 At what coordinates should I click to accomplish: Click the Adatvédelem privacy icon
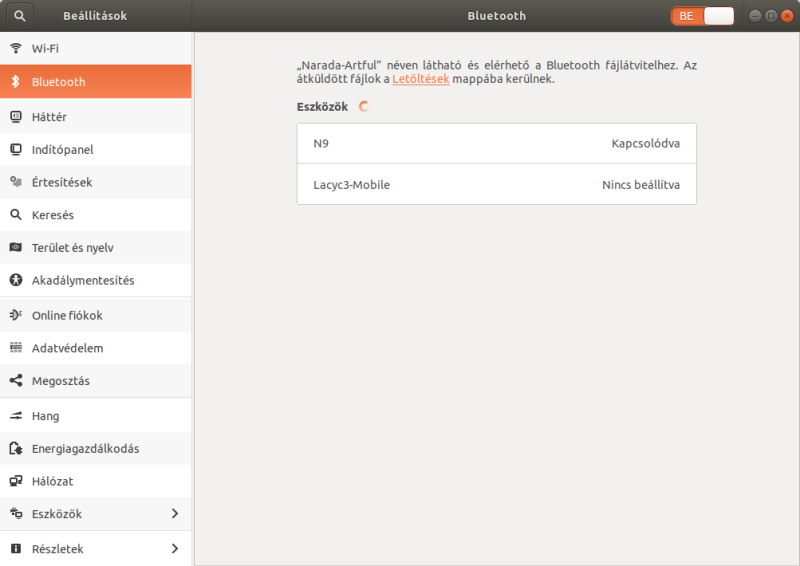pyautogui.click(x=16, y=348)
